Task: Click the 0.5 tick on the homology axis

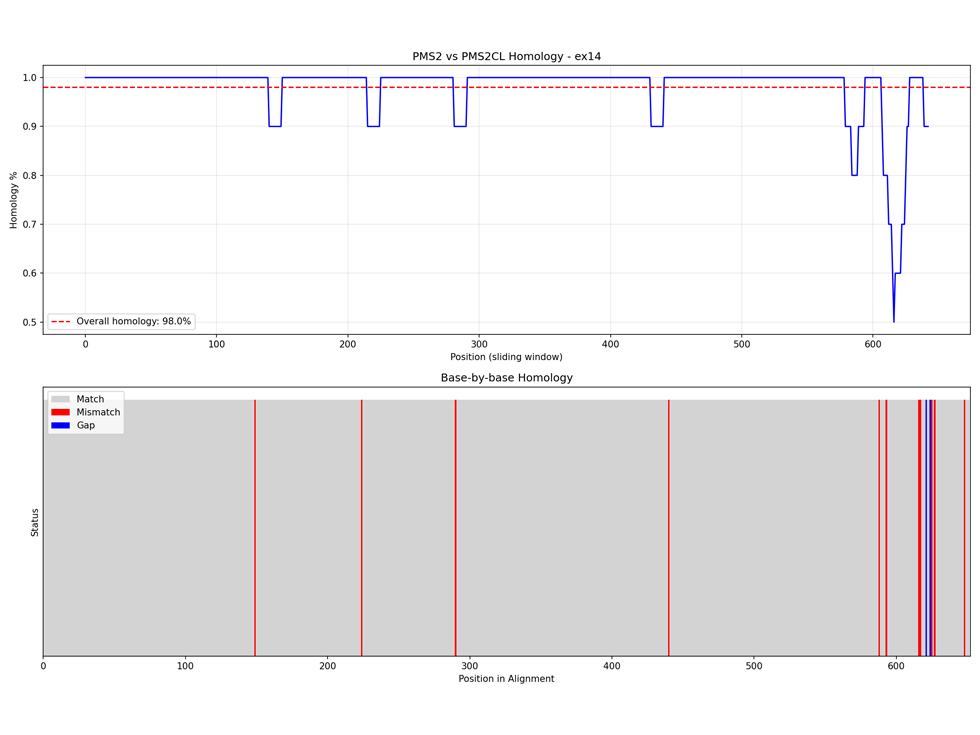Action: pos(29,322)
